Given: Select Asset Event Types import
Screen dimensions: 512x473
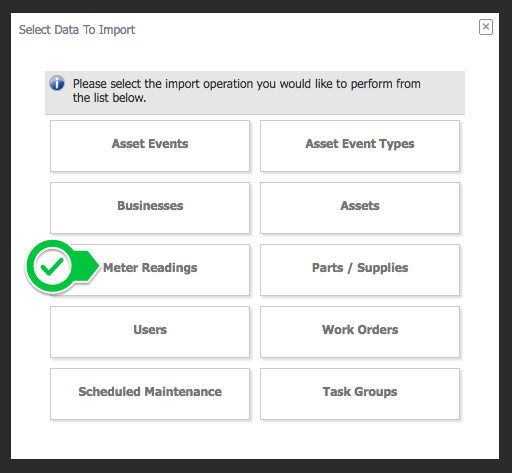Looking at the screenshot, I should (360, 146).
